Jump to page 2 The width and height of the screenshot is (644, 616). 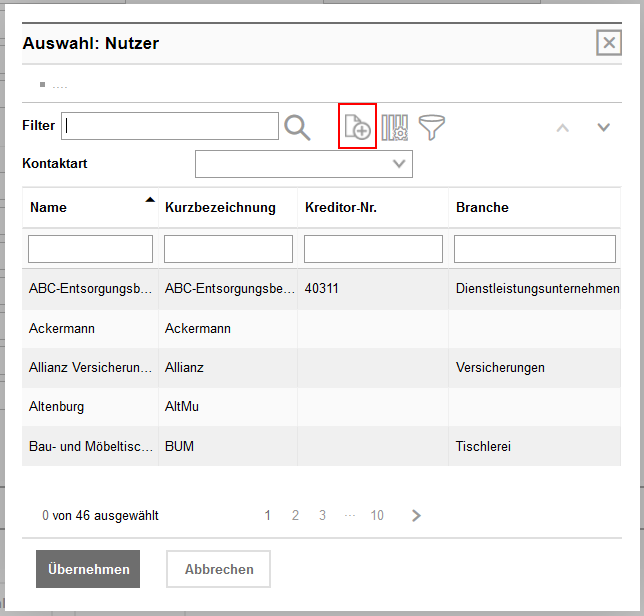pos(295,516)
